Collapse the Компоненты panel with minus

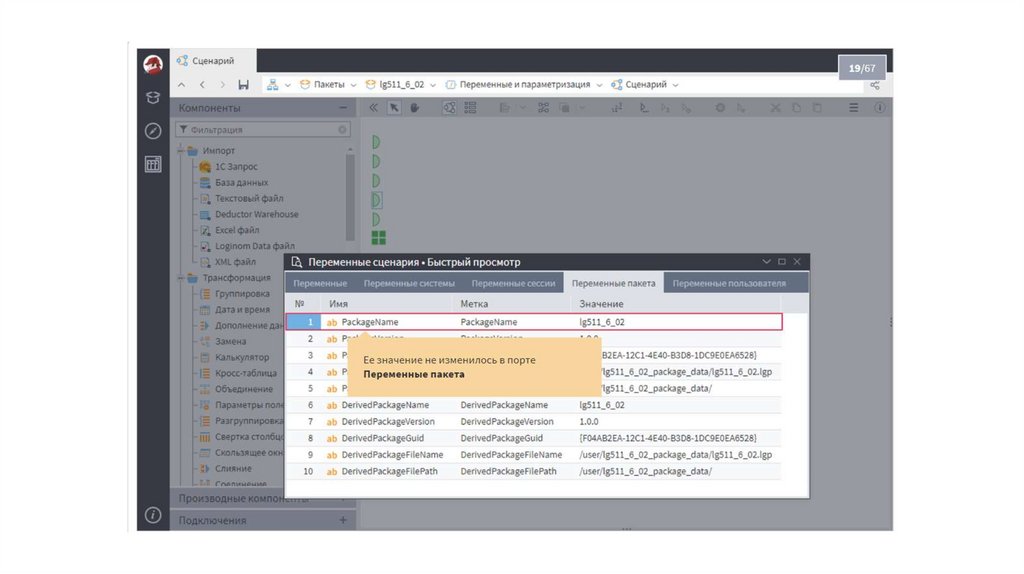click(x=343, y=108)
